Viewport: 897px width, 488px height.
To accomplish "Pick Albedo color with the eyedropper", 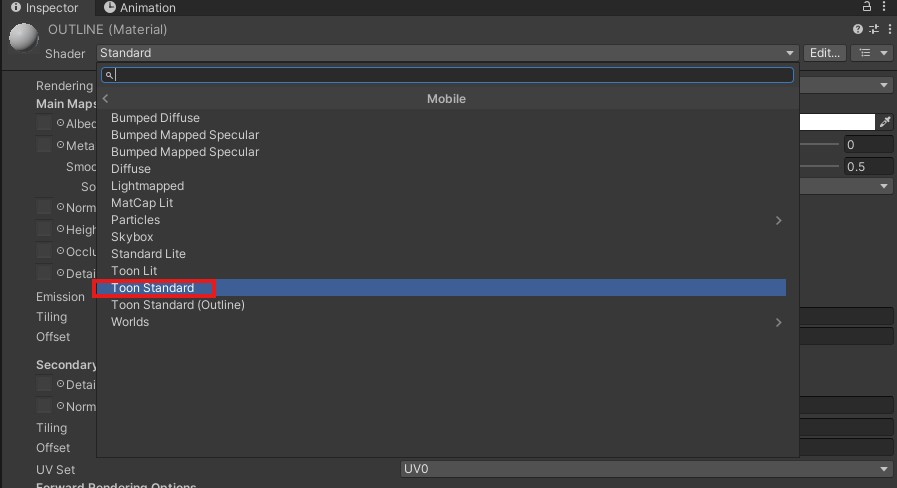I will point(884,122).
